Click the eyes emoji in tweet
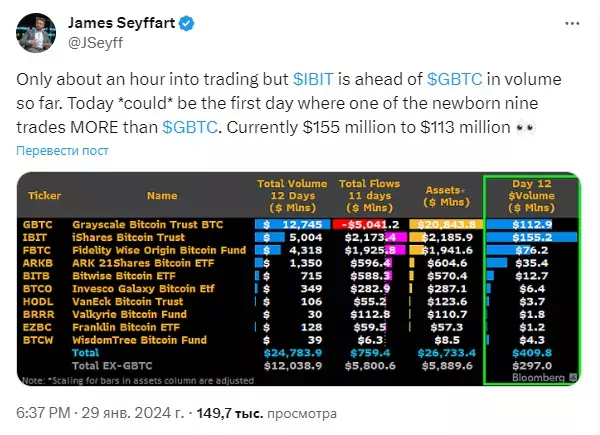The image size is (600, 435). point(525,128)
